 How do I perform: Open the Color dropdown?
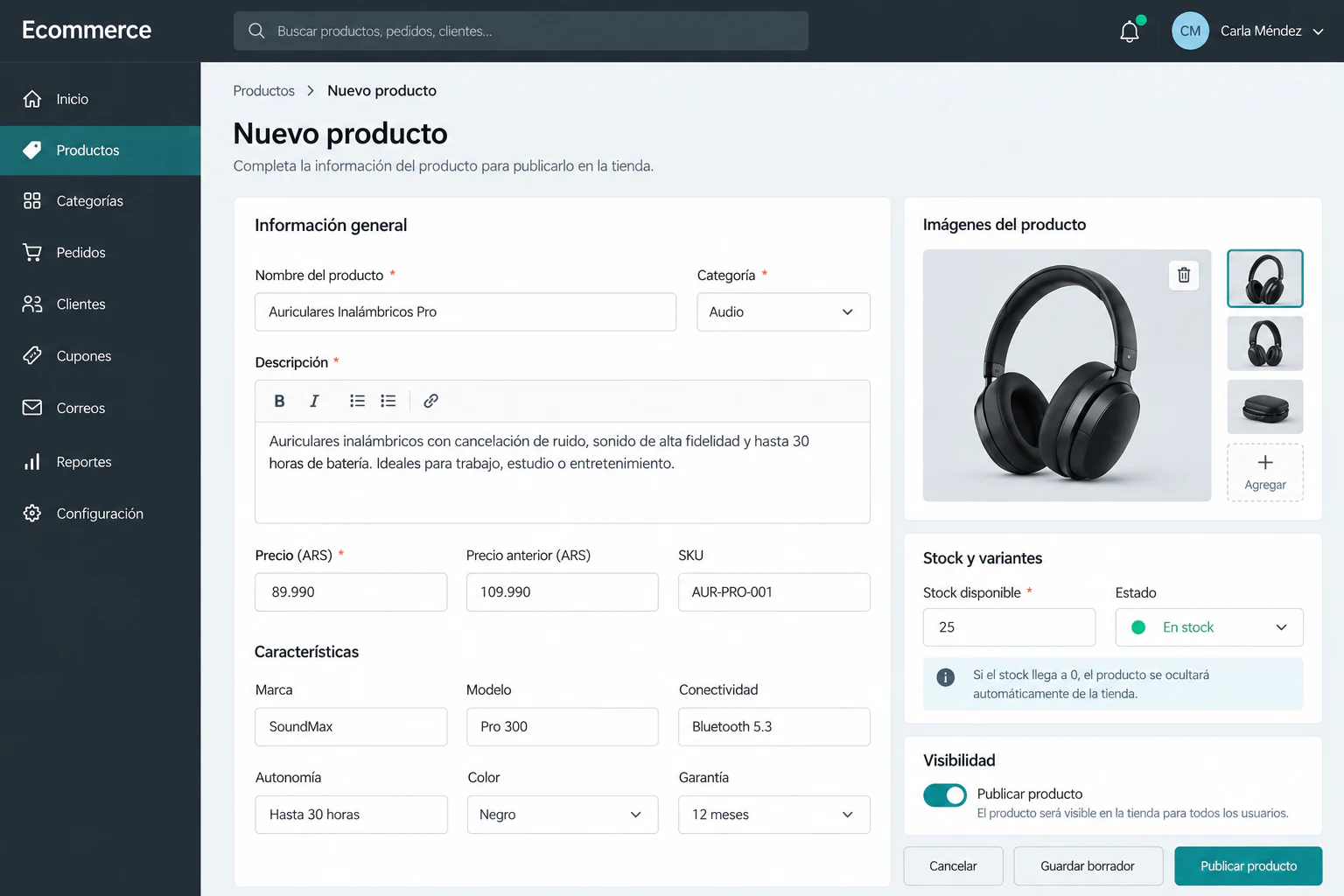tap(563, 815)
